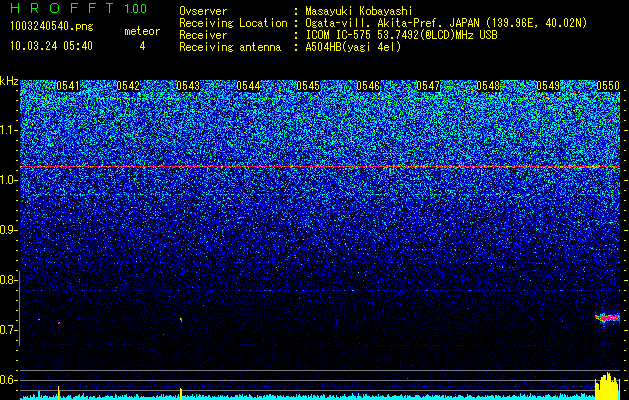Click the small meteor echo under 0543
629x400 pixels.
click(181, 320)
